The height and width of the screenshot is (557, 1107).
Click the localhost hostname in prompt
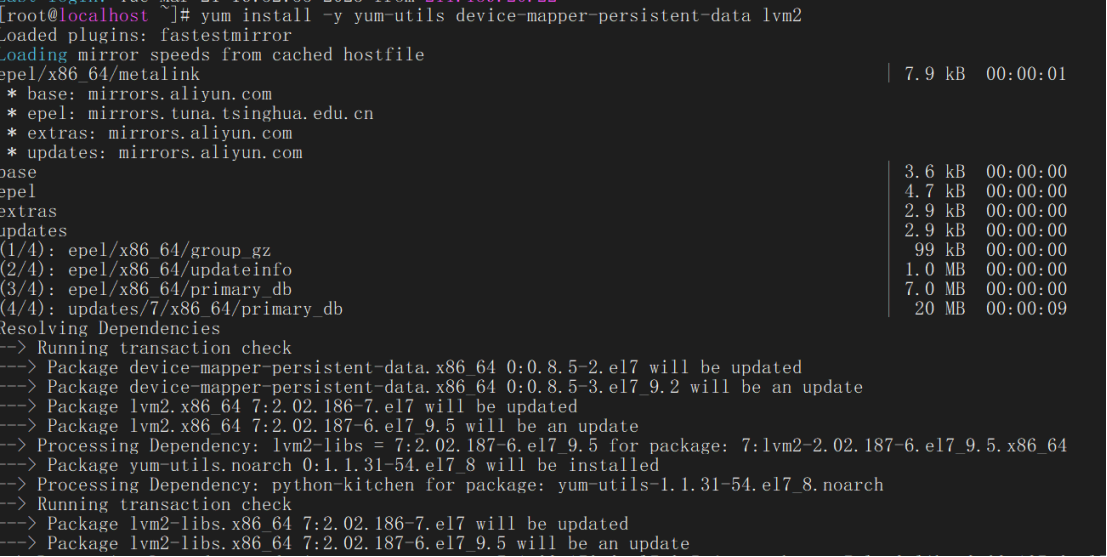tap(104, 16)
